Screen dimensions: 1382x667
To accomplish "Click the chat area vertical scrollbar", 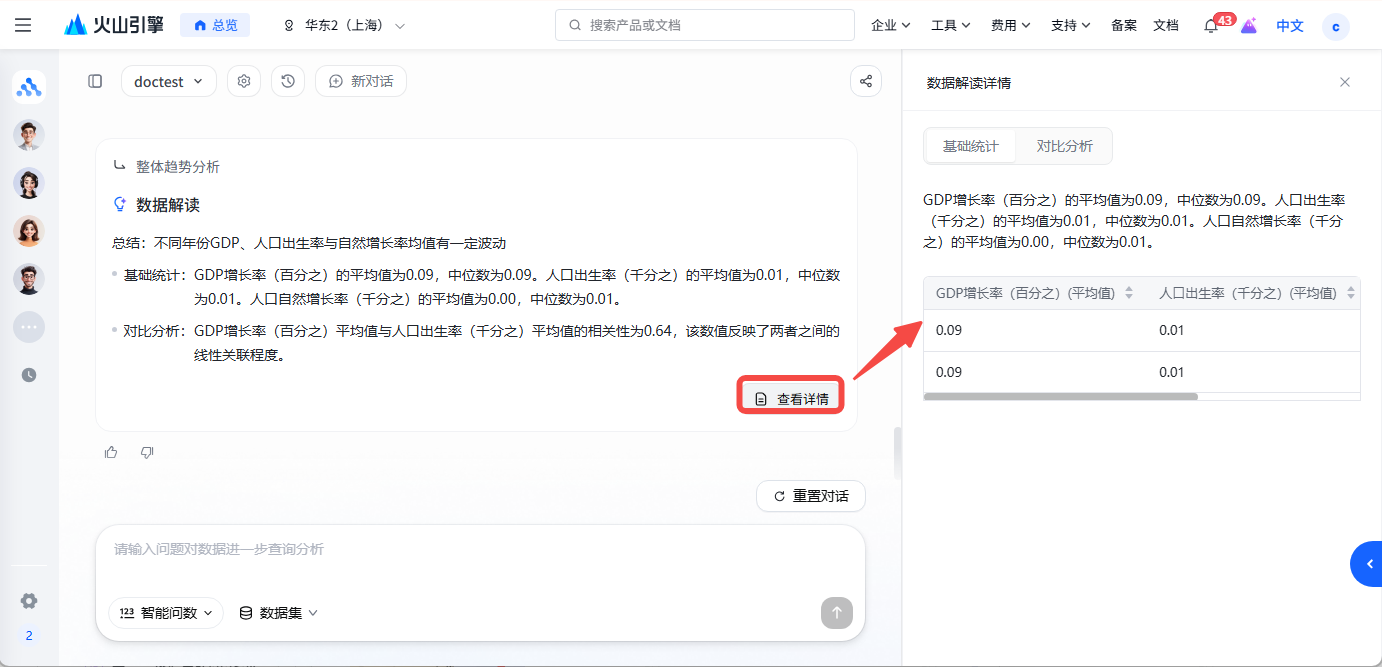I will 897,453.
